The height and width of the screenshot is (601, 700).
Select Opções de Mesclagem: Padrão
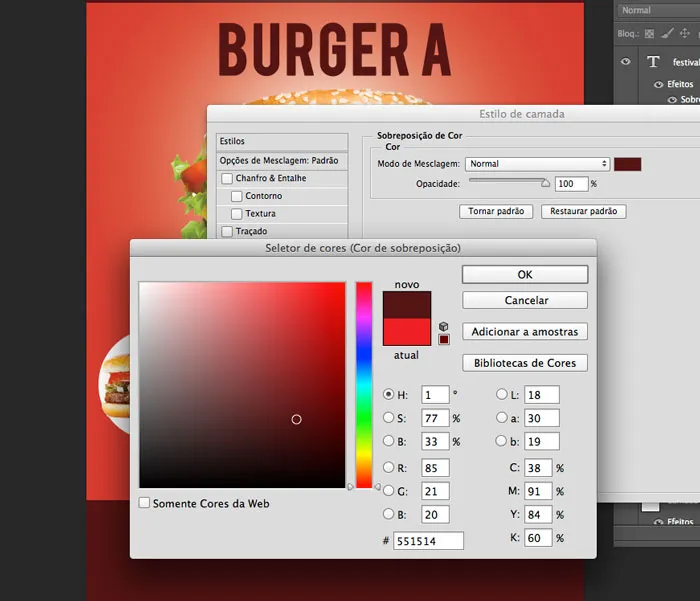point(282,161)
